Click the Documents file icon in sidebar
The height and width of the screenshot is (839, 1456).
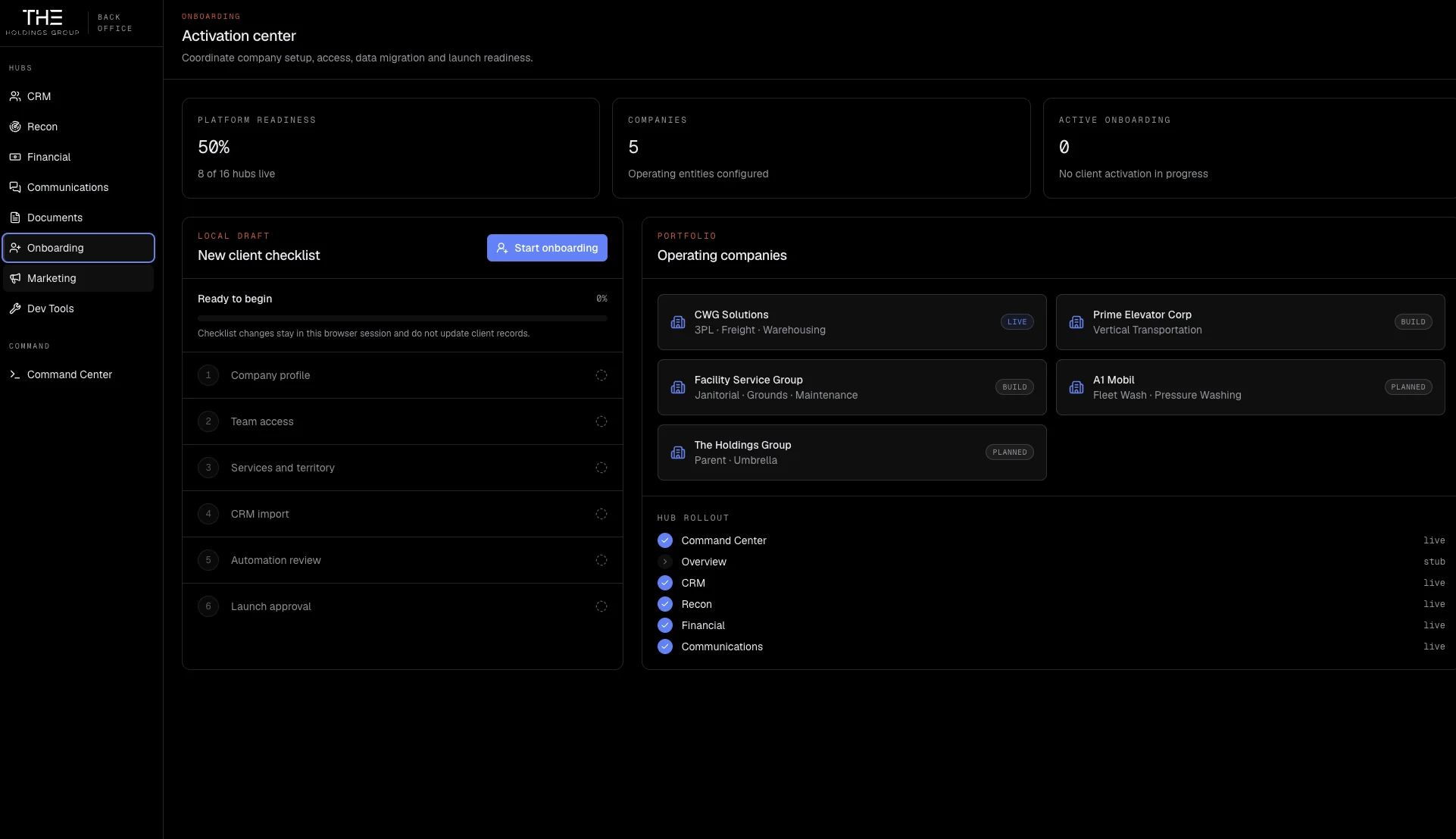(15, 218)
